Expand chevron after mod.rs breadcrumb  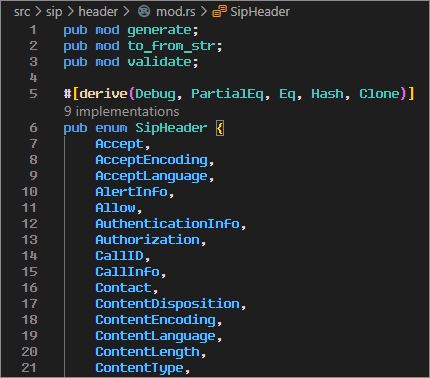tap(204, 12)
